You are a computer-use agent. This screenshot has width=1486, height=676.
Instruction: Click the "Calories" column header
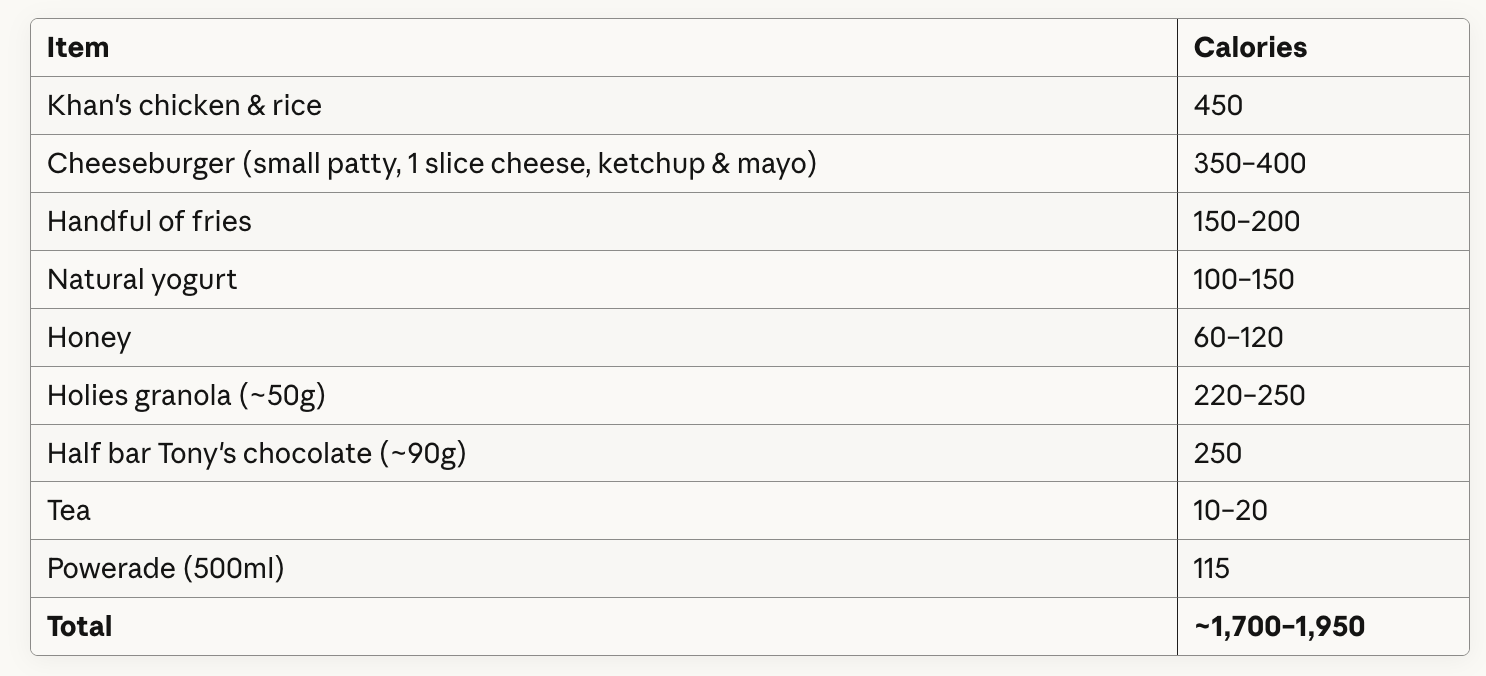1250,47
